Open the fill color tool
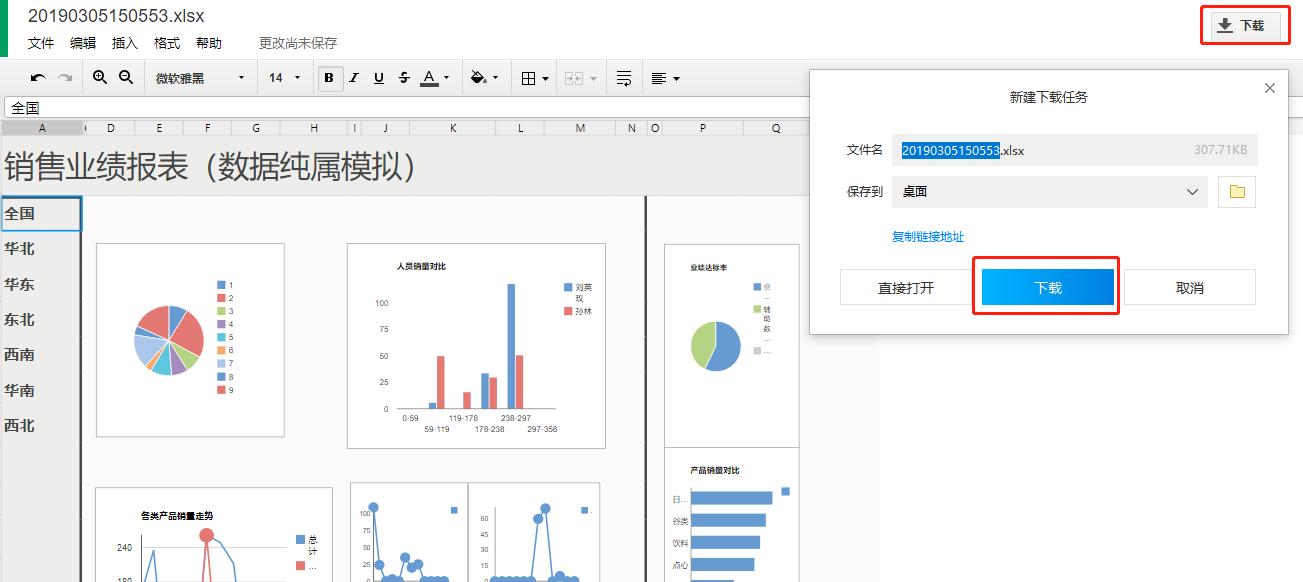This screenshot has height=582, width=1303. point(478,77)
